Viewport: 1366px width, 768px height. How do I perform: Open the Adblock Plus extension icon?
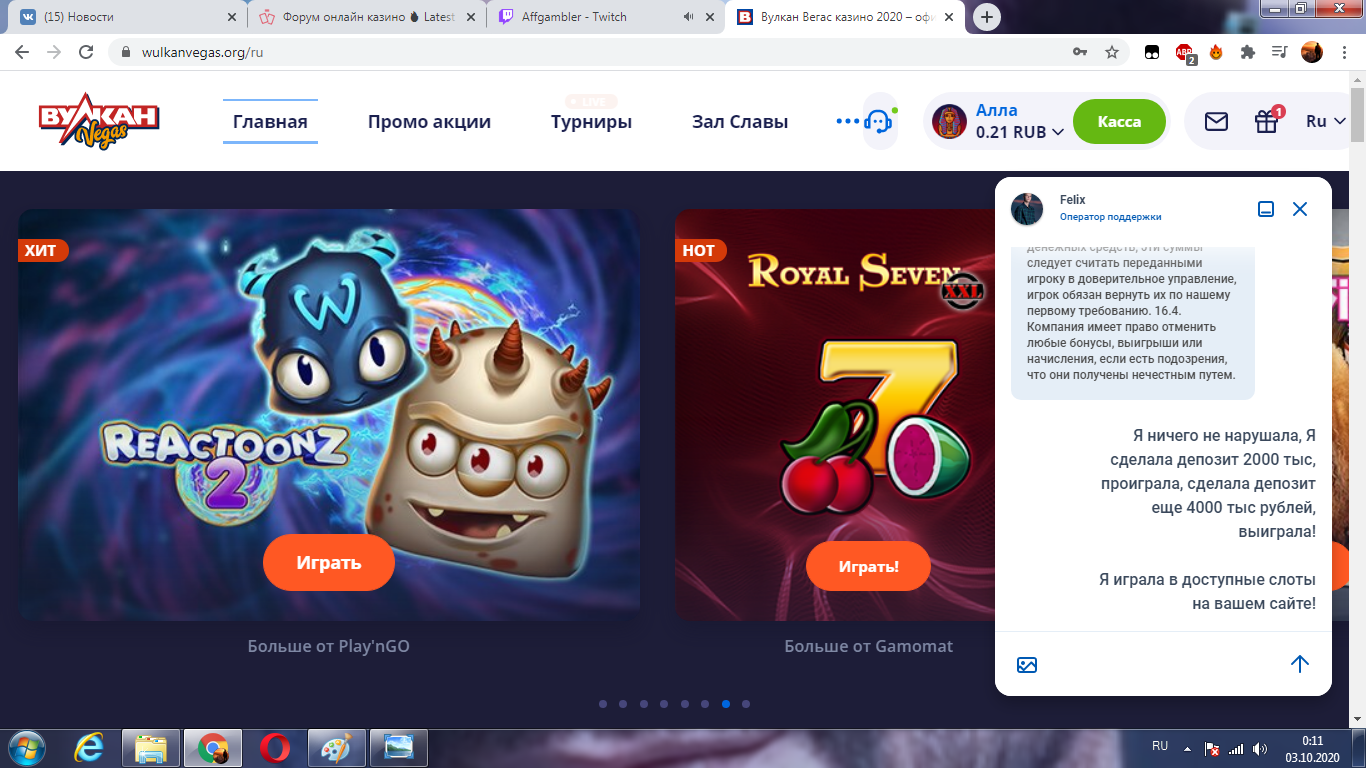(1185, 53)
